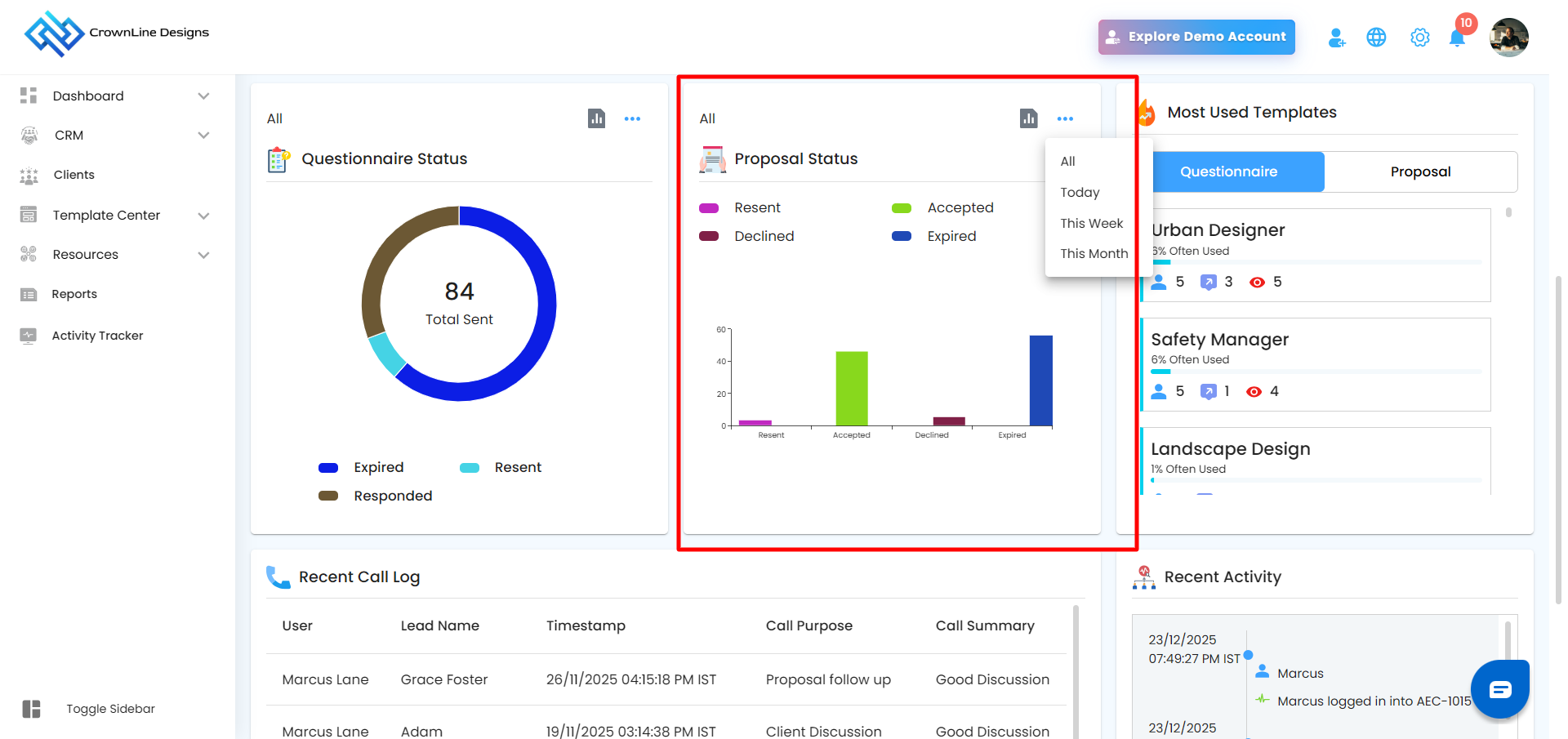This screenshot has width=1568, height=739.
Task: Click the Reports list icon
Action: pos(29,294)
